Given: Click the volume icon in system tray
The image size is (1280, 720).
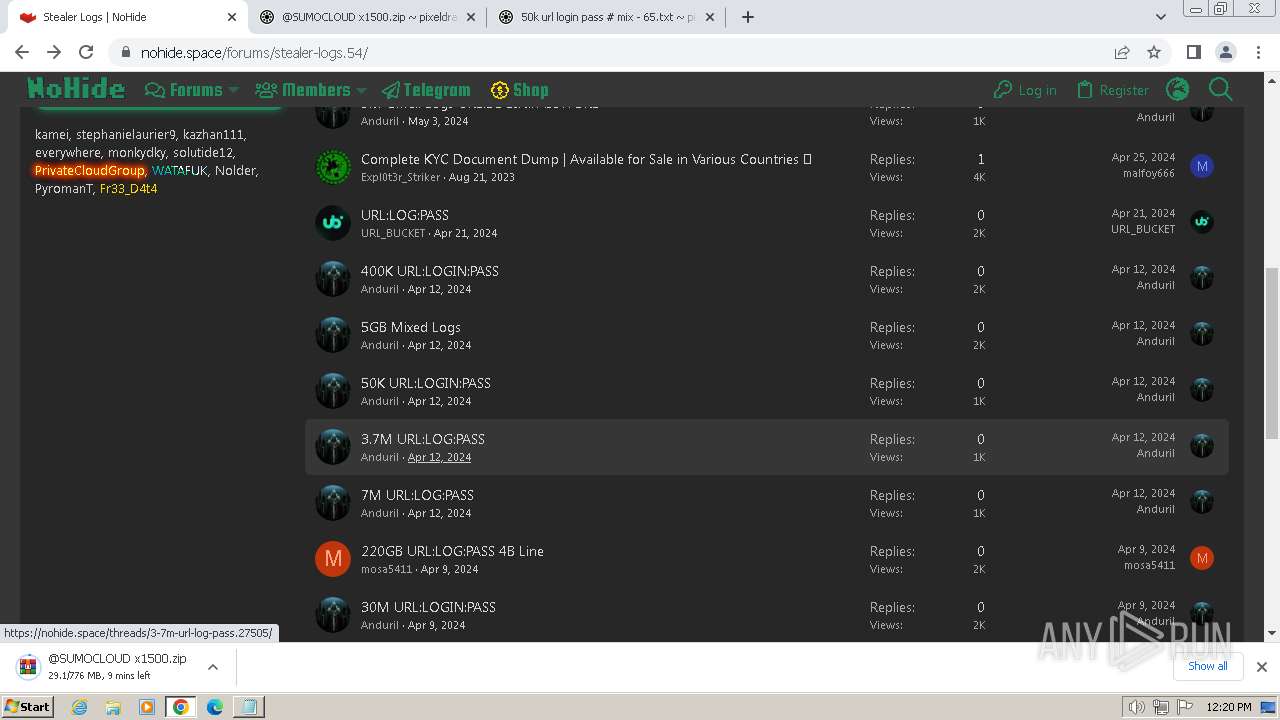Looking at the screenshot, I should 1136,707.
